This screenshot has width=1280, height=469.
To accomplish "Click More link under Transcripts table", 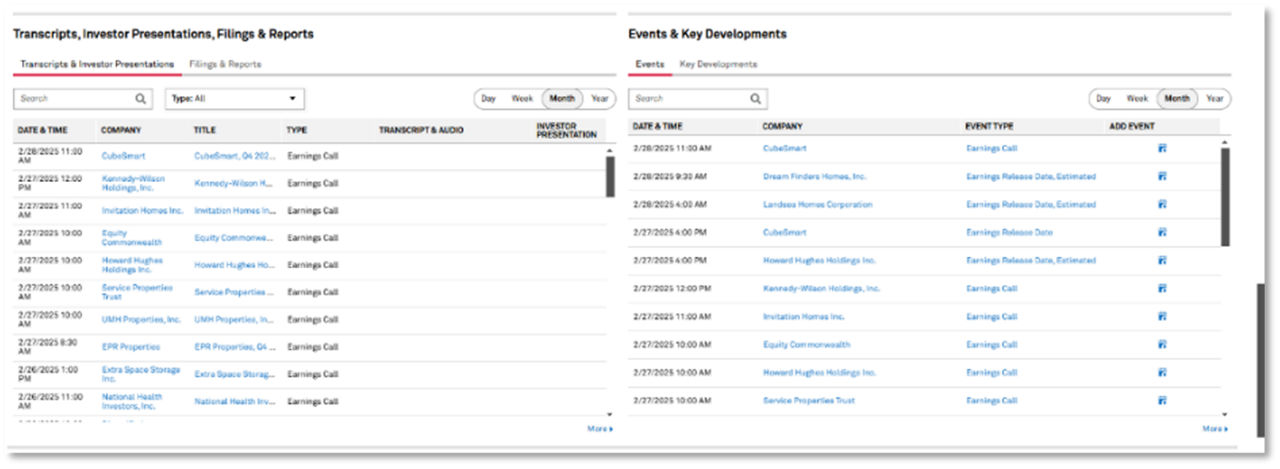I will click(600, 429).
